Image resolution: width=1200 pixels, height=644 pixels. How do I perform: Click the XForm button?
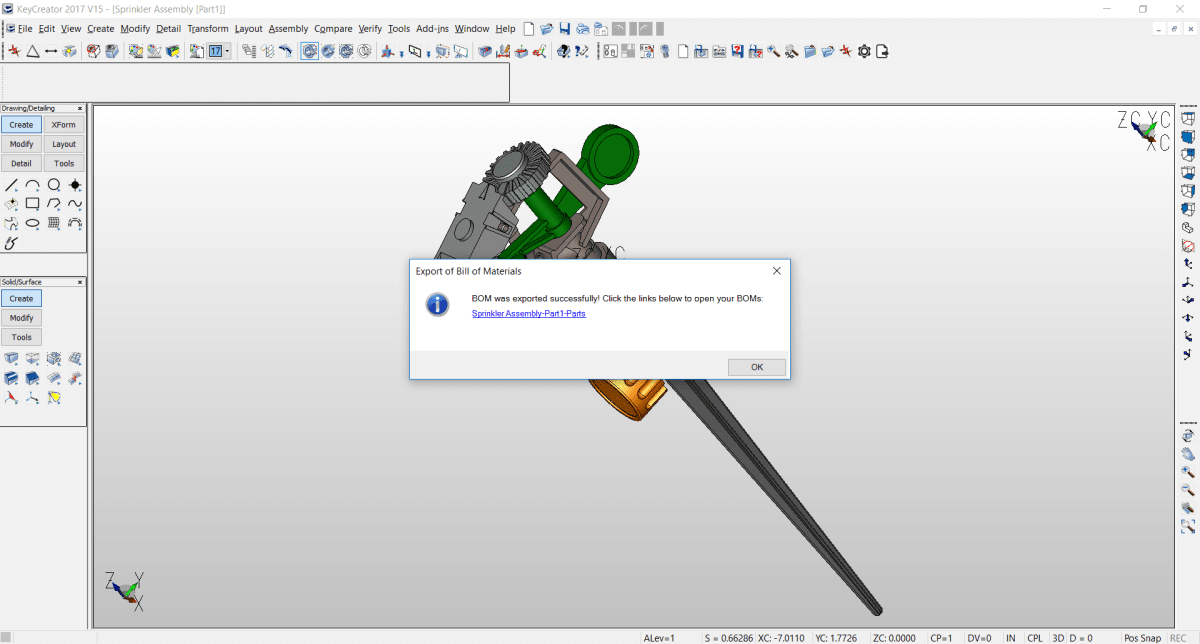point(64,125)
